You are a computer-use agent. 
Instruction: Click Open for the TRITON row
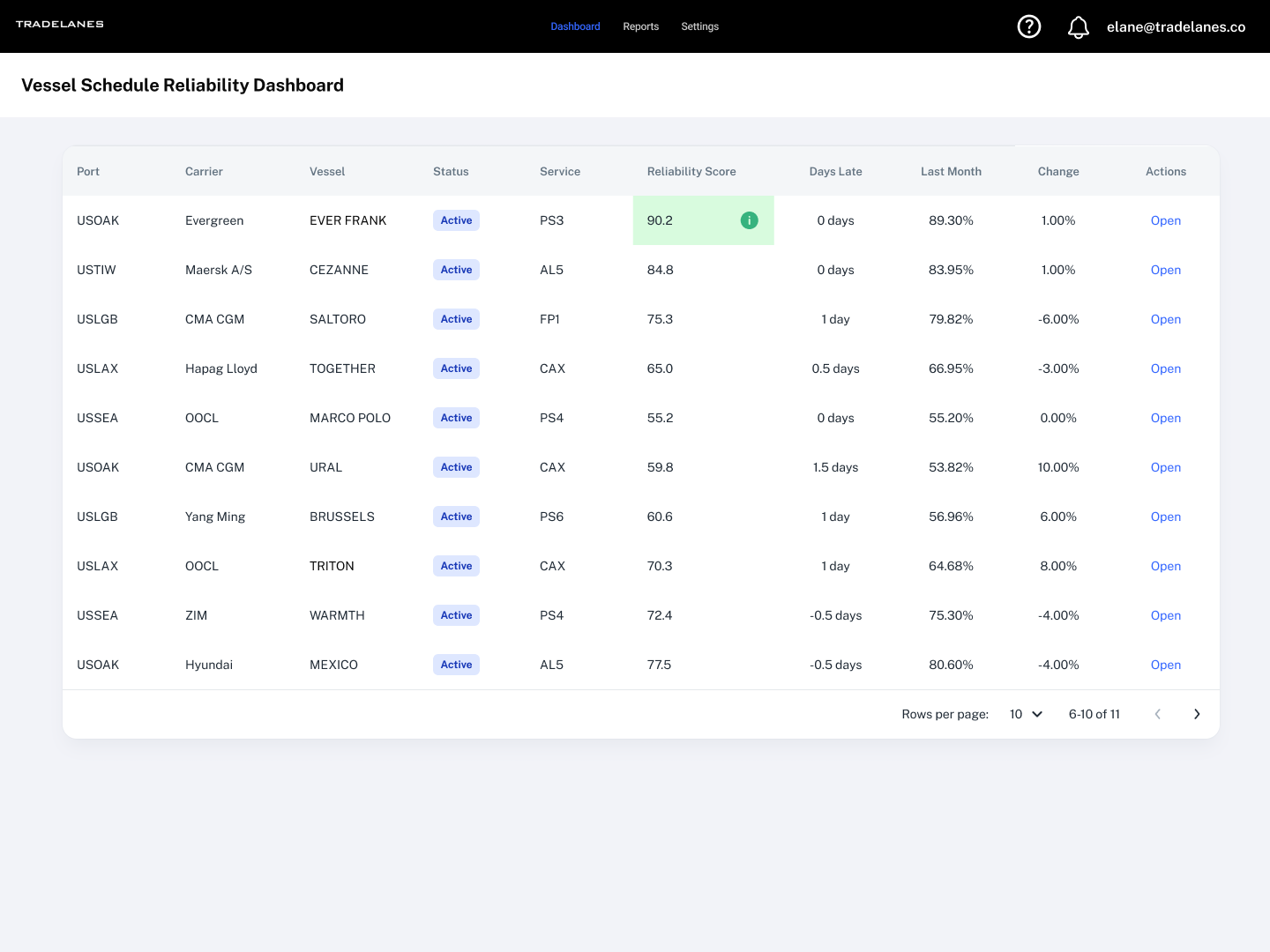coord(1165,566)
